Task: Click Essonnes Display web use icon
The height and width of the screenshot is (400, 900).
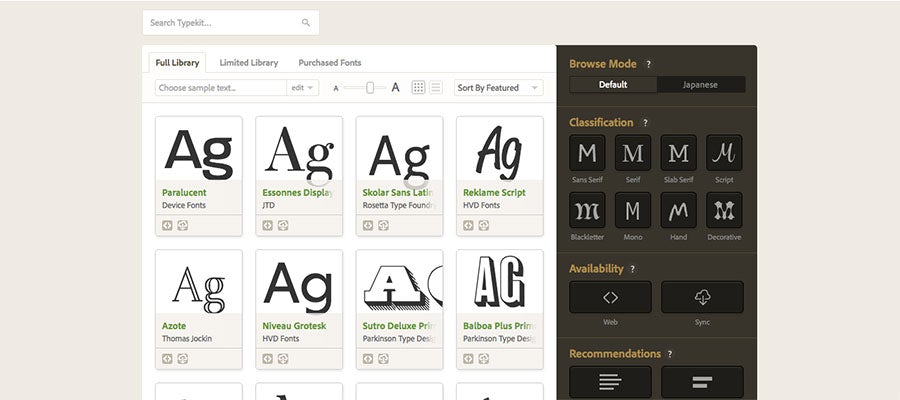Action: pos(267,226)
